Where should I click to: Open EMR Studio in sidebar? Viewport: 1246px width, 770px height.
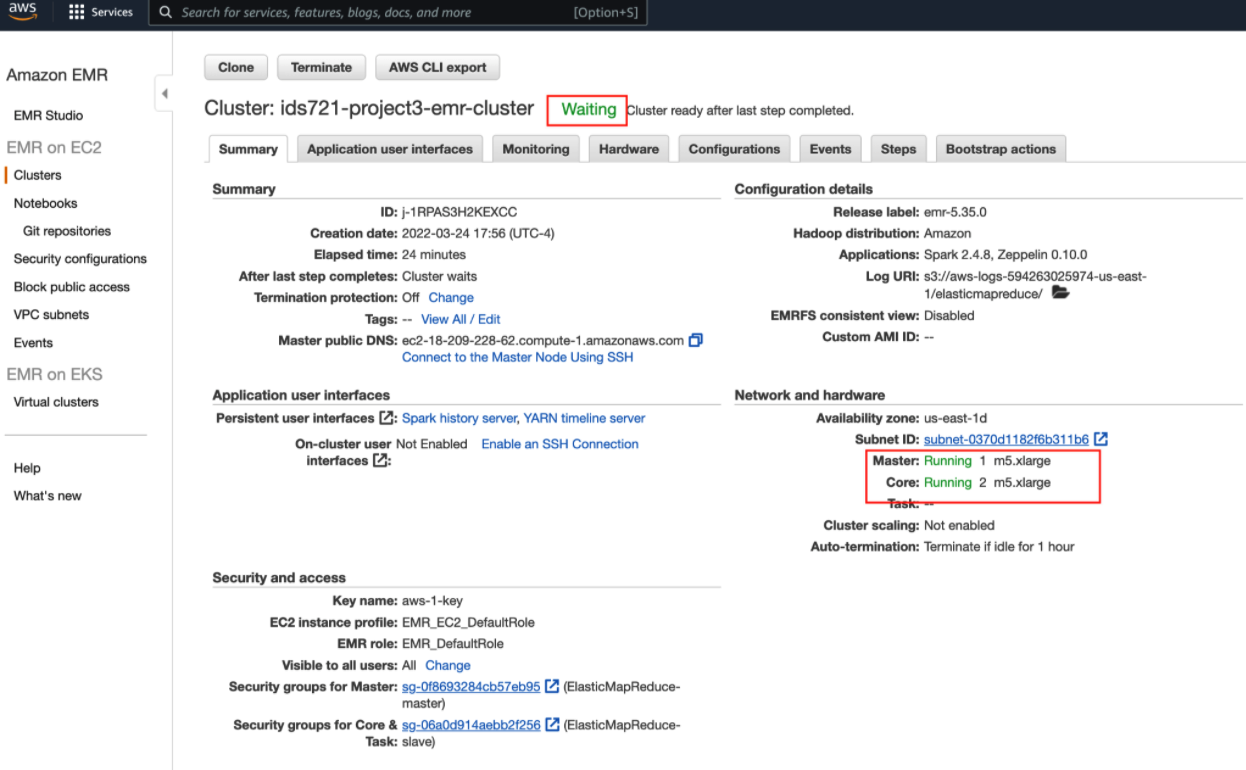(48, 115)
